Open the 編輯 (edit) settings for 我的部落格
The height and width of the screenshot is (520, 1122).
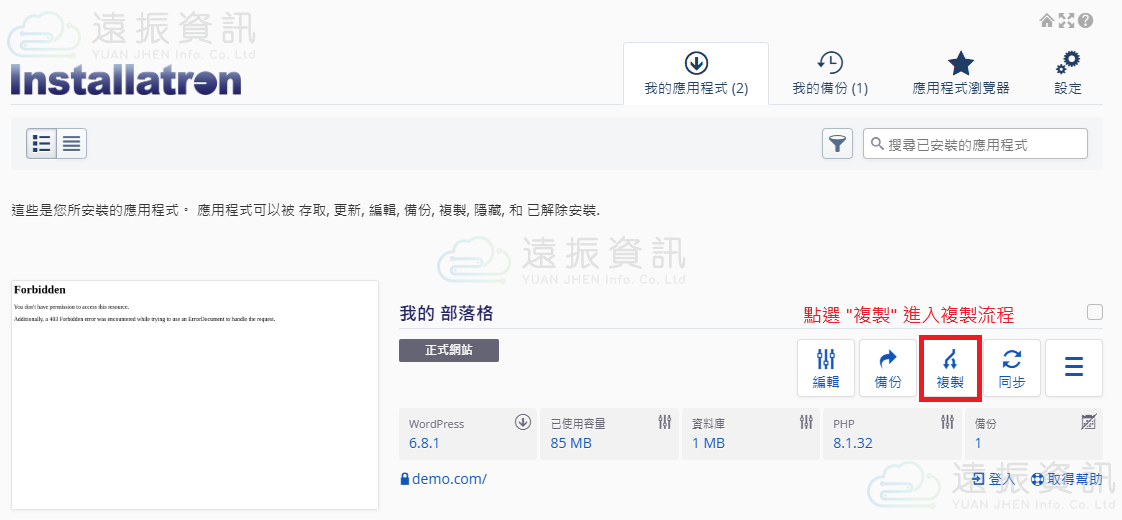coord(825,368)
